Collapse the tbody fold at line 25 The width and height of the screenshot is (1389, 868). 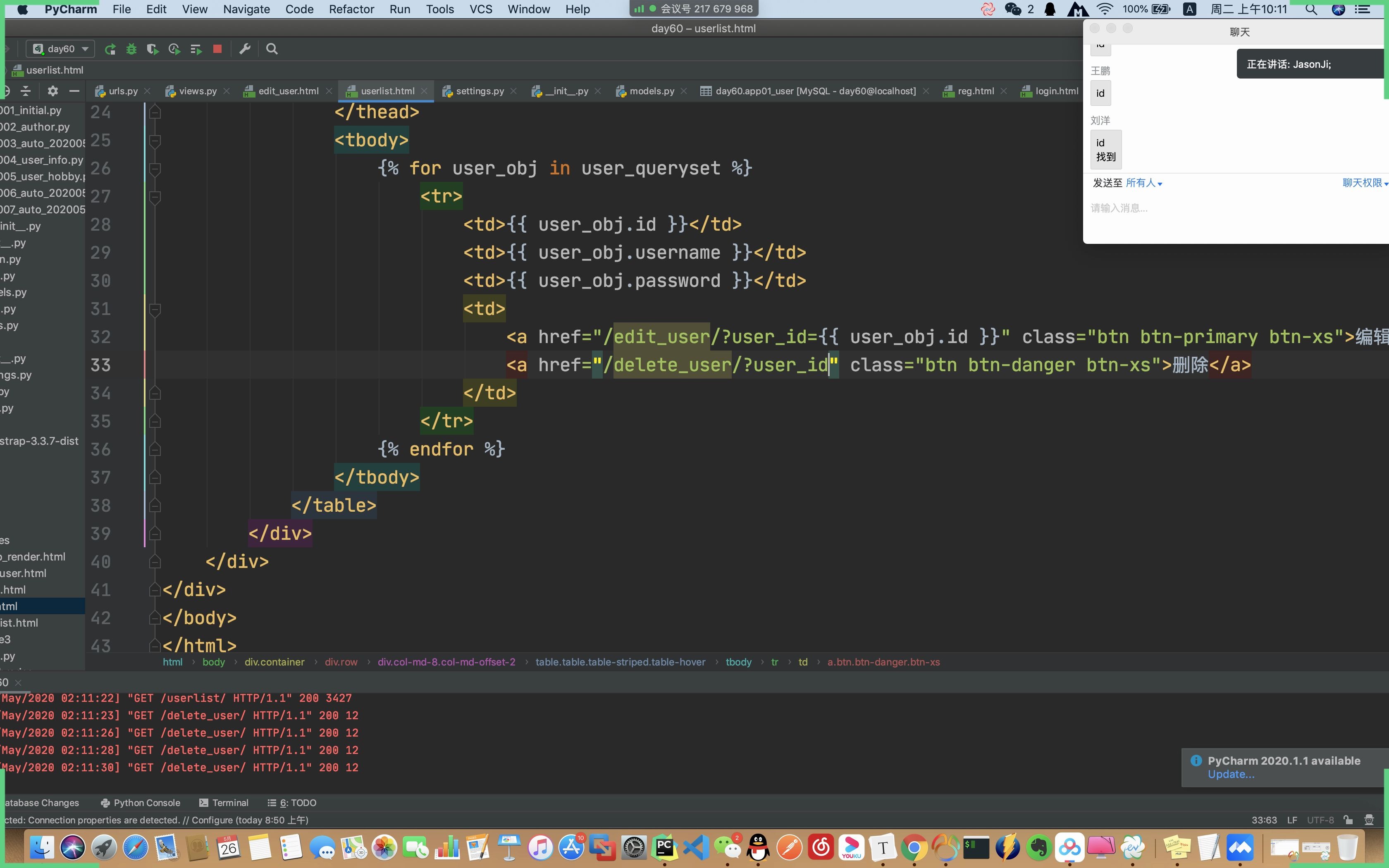pyautogui.click(x=154, y=141)
